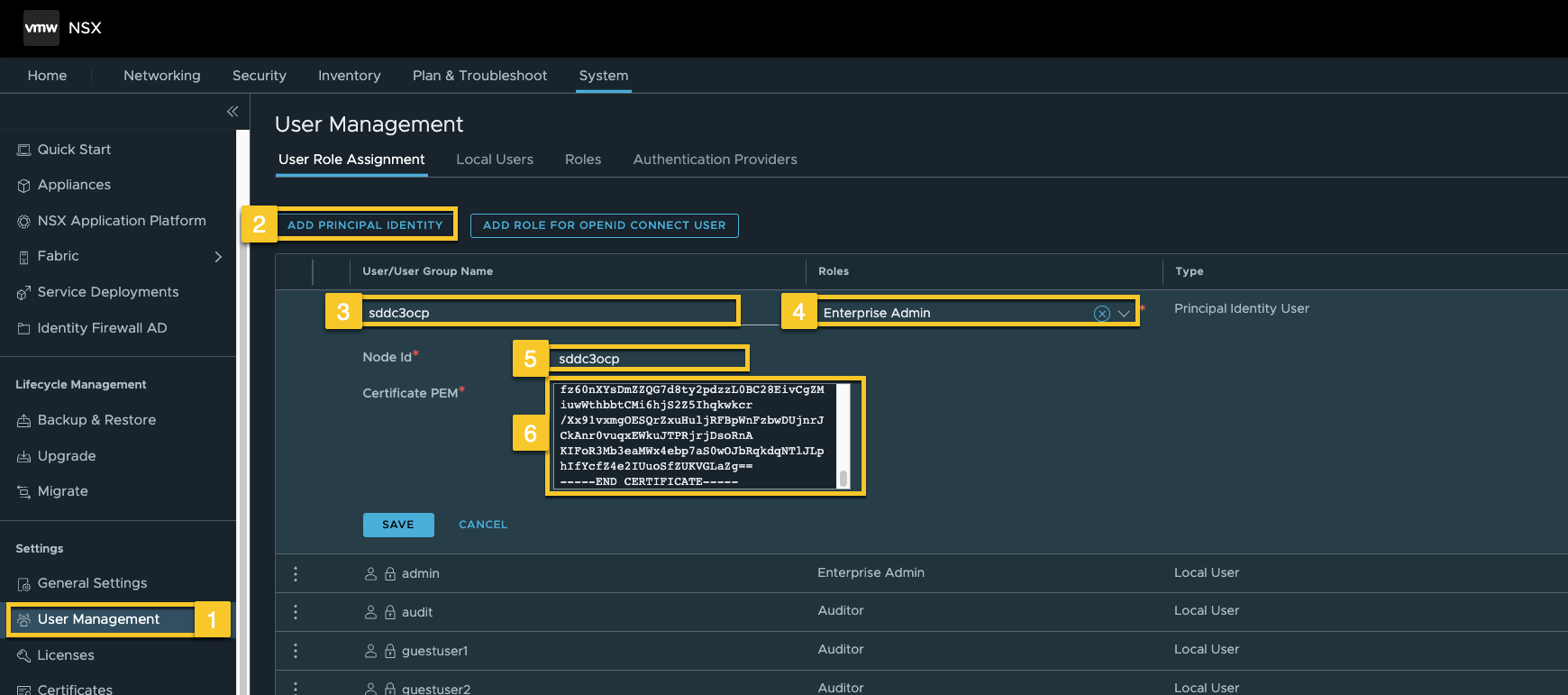Open the Migrate page

click(63, 491)
